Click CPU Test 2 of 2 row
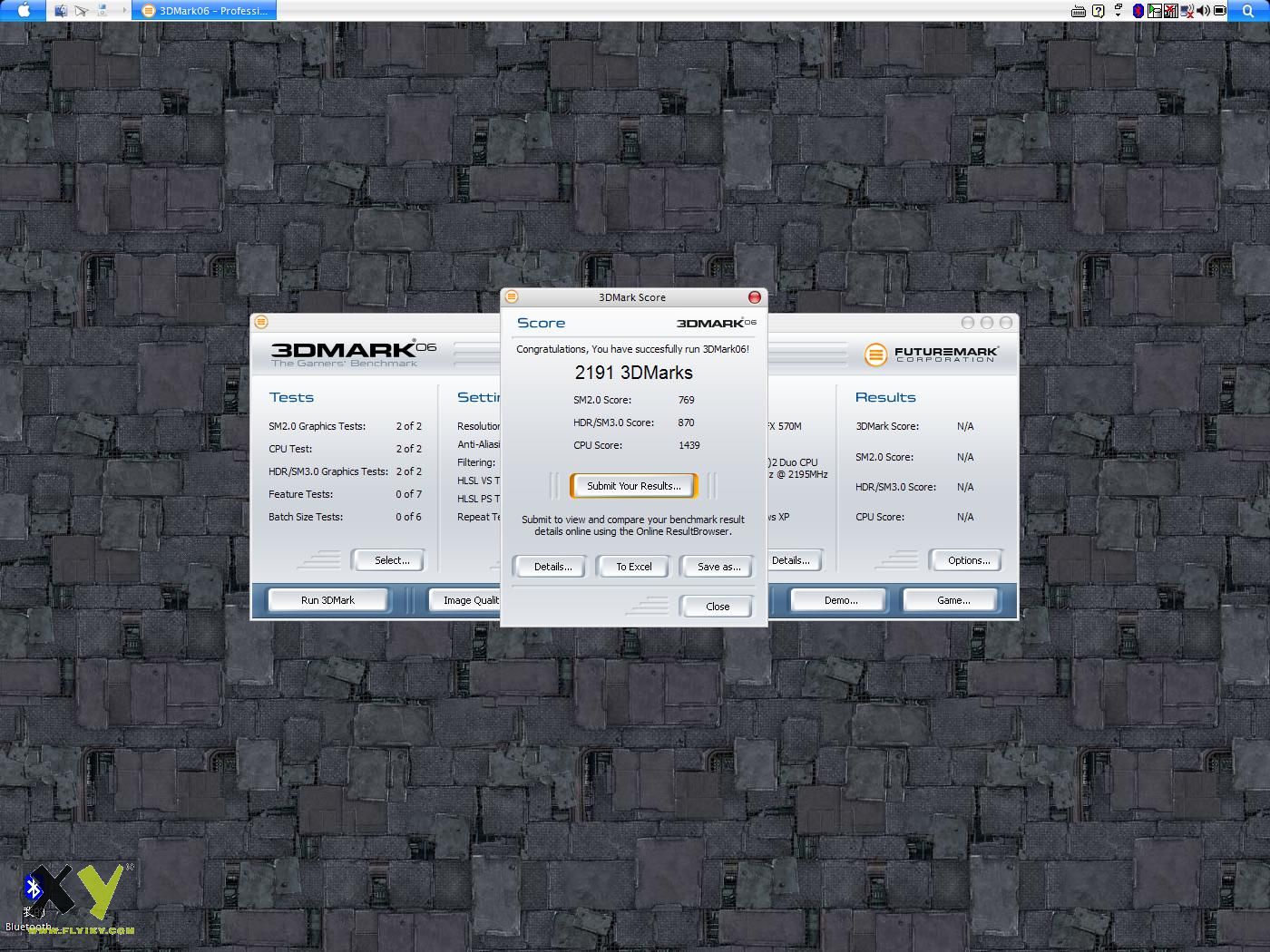 point(345,449)
